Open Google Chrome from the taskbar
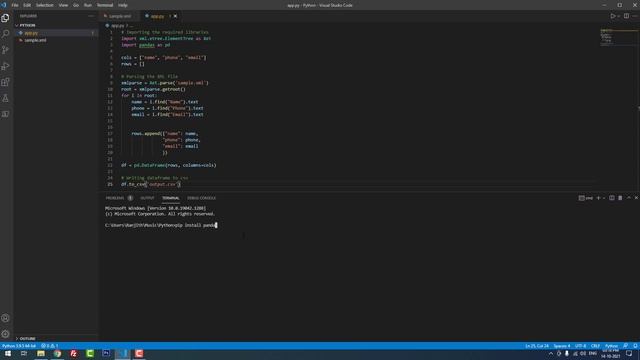 tap(57, 353)
